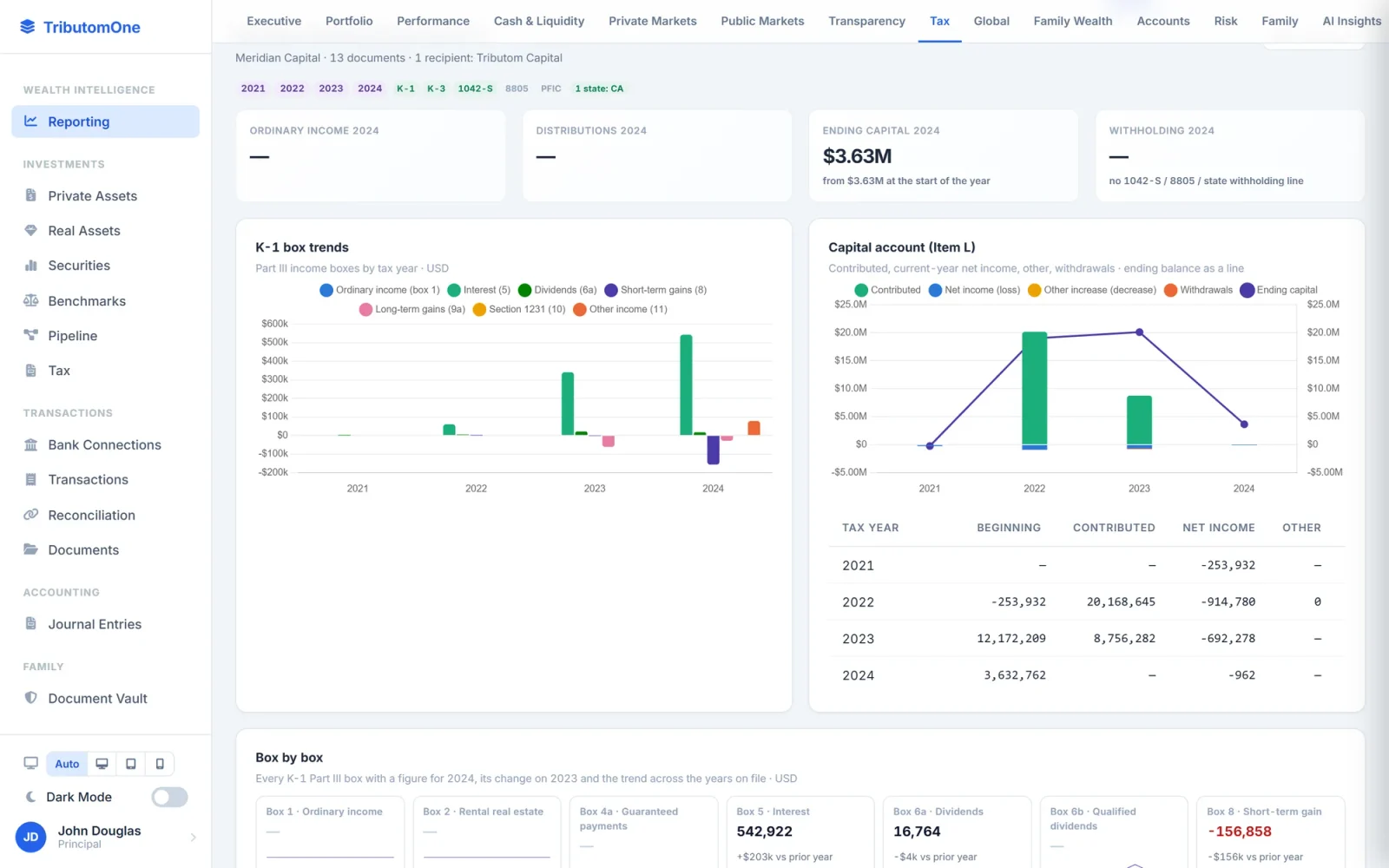
Task: Click the Private Assets document icon
Action: pyautogui.click(x=31, y=195)
